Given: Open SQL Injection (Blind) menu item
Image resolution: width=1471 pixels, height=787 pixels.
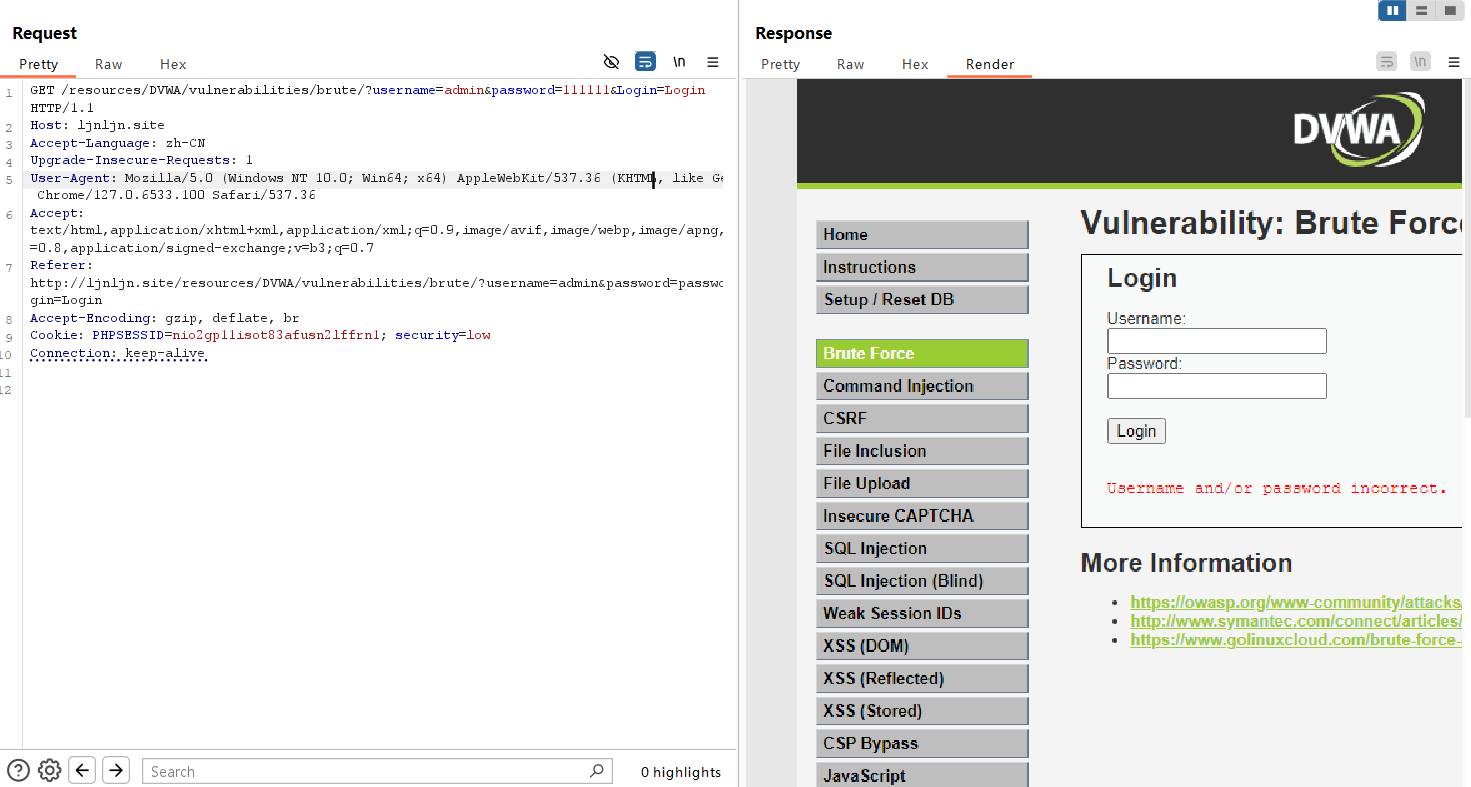Looking at the screenshot, I should 922,581.
